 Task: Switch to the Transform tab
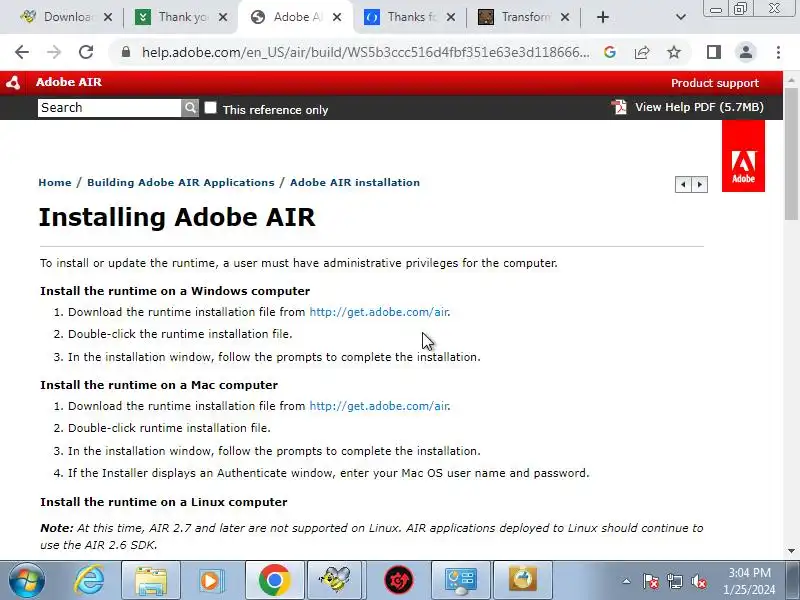coord(524,17)
